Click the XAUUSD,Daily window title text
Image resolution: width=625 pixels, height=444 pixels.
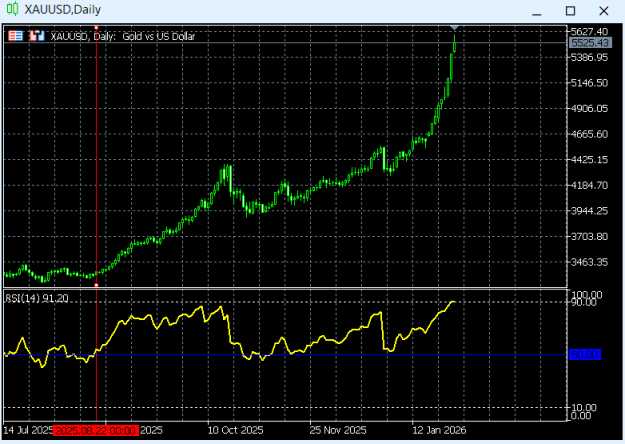63,10
